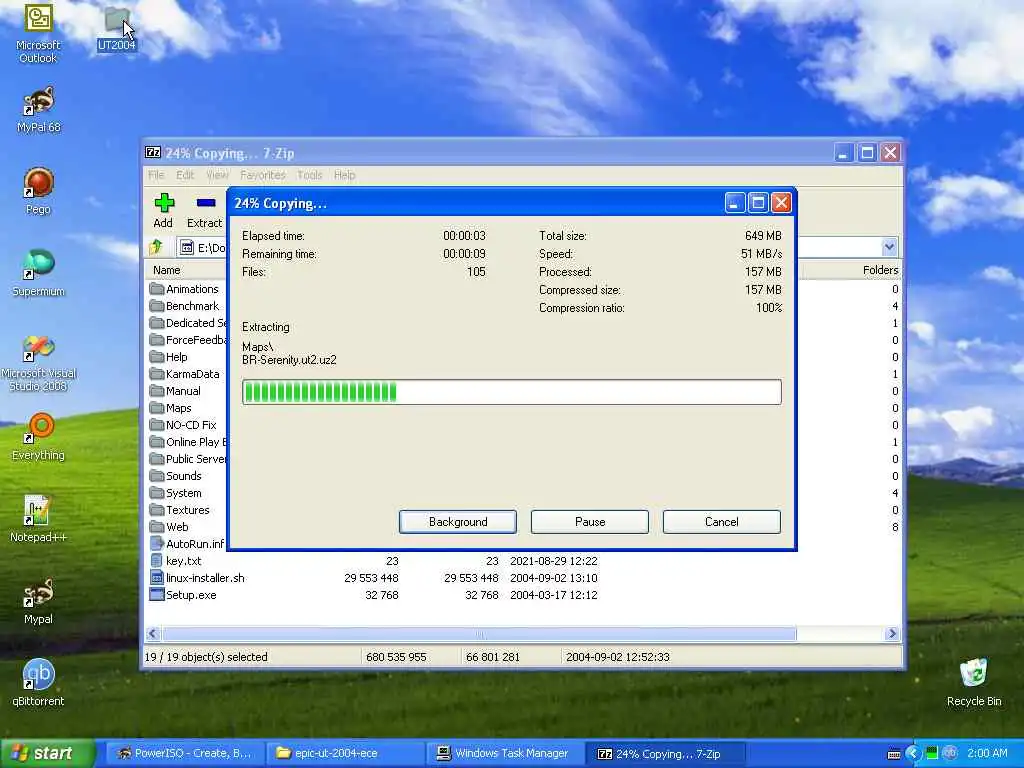Open the View menu in 7-Zip
This screenshot has height=768, width=1024.
tap(217, 175)
